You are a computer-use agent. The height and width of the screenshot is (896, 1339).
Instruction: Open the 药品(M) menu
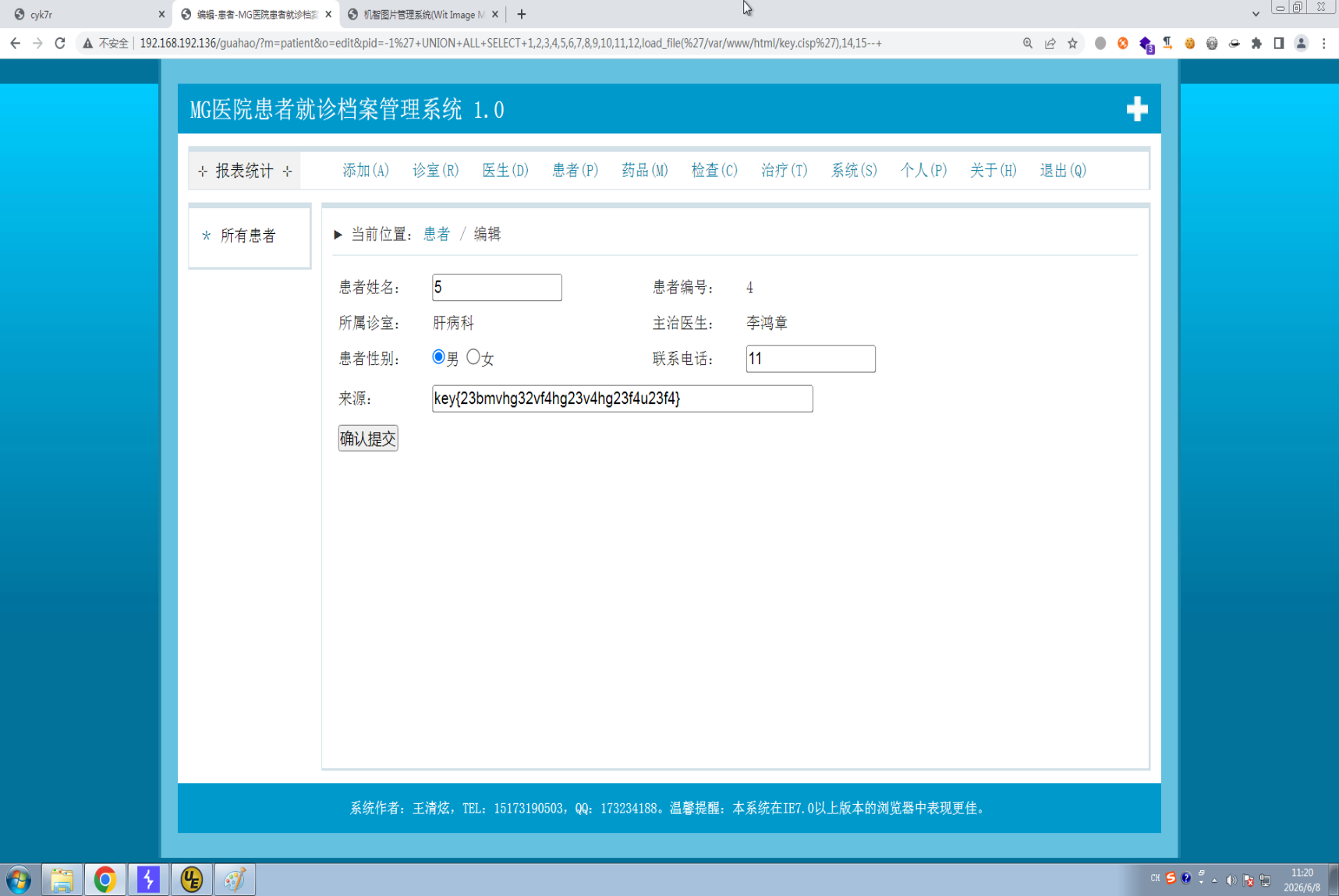click(645, 170)
